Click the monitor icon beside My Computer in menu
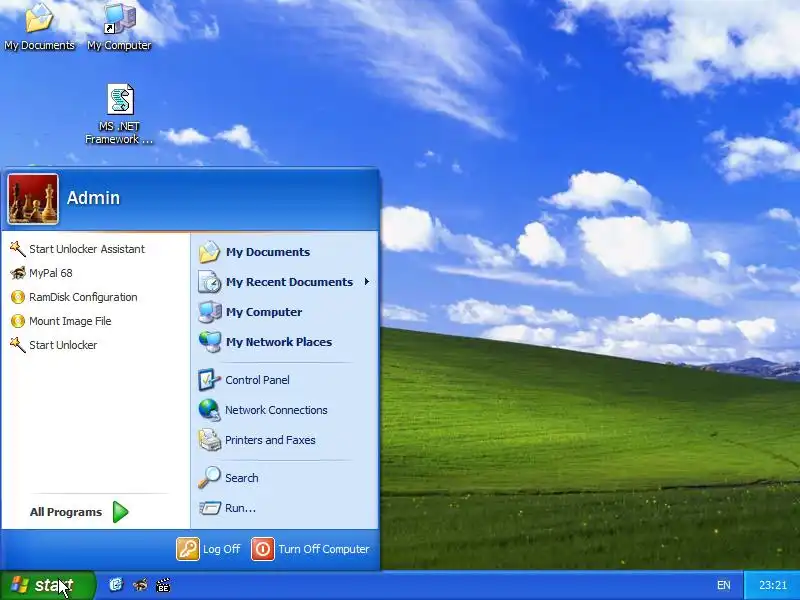Viewport: 800px width, 600px height. [x=210, y=312]
